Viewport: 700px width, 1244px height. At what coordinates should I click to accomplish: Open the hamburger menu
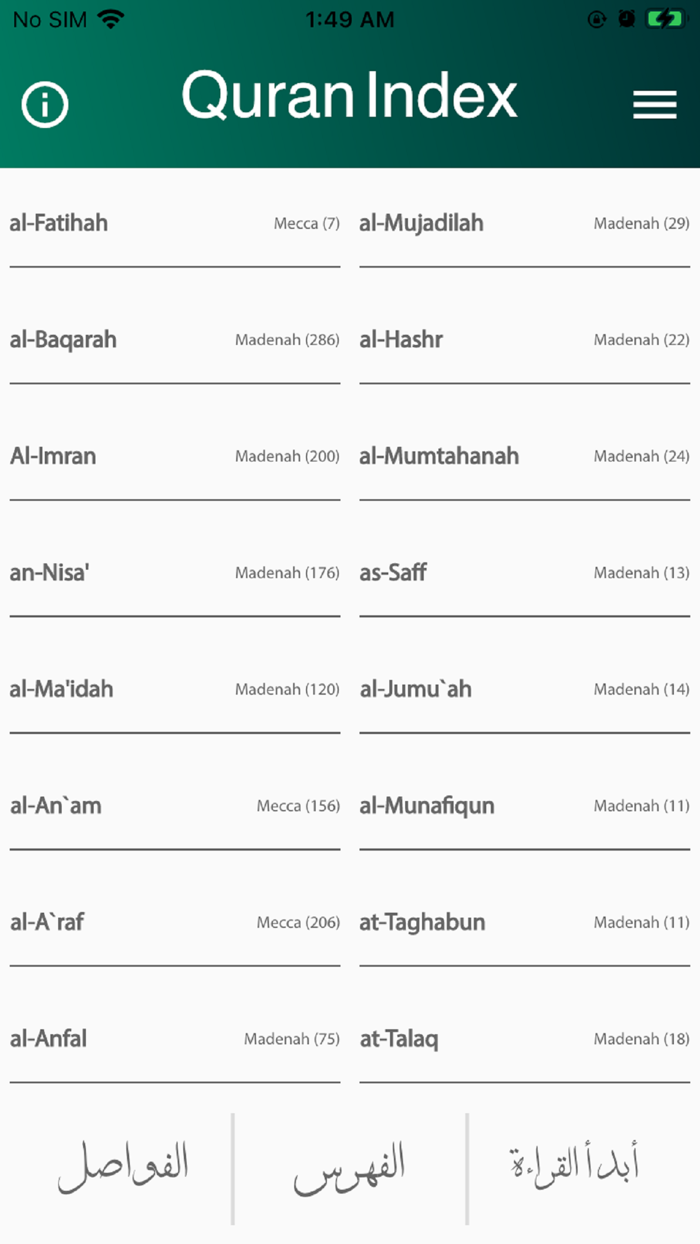655,104
